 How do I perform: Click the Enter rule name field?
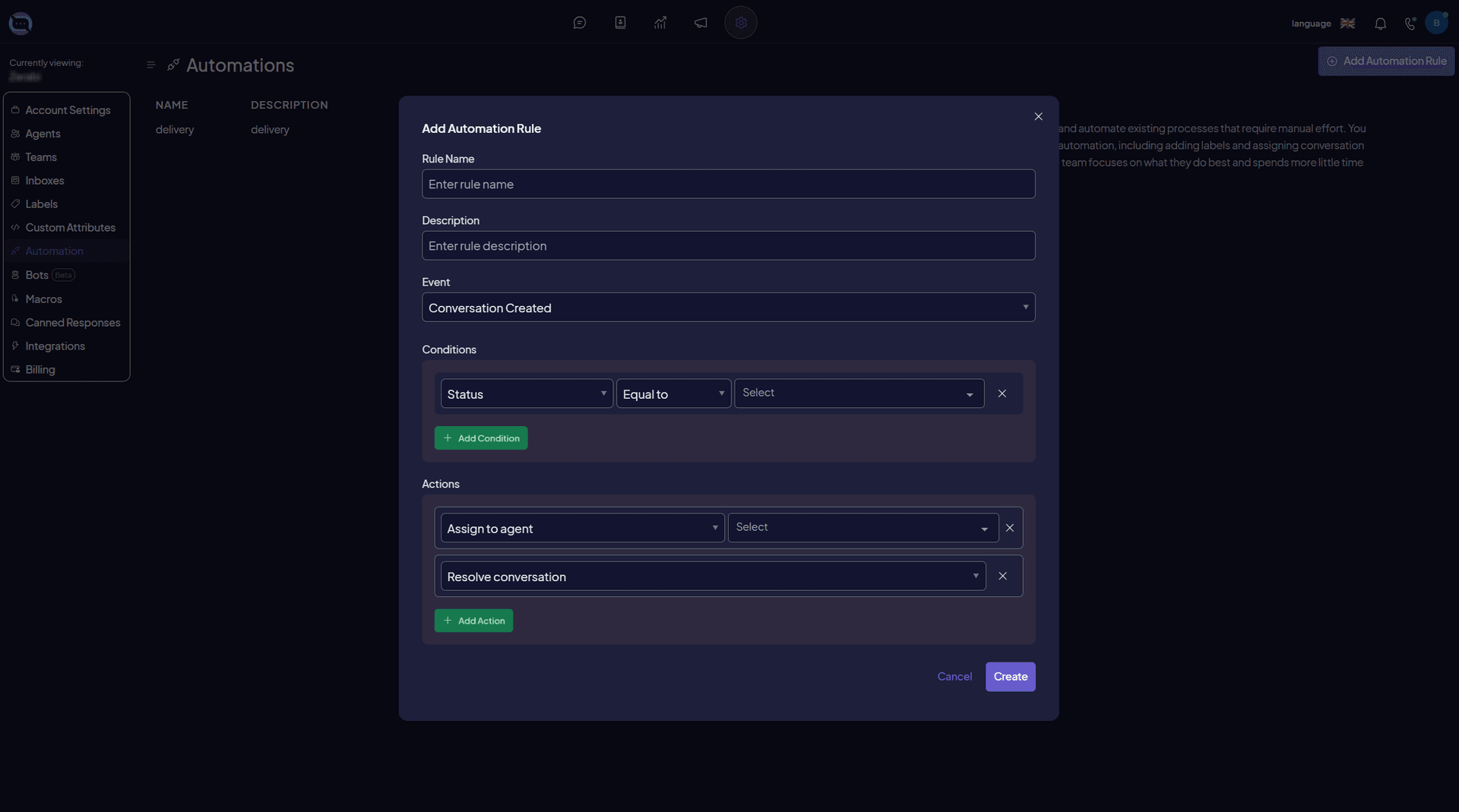pyautogui.click(x=728, y=184)
